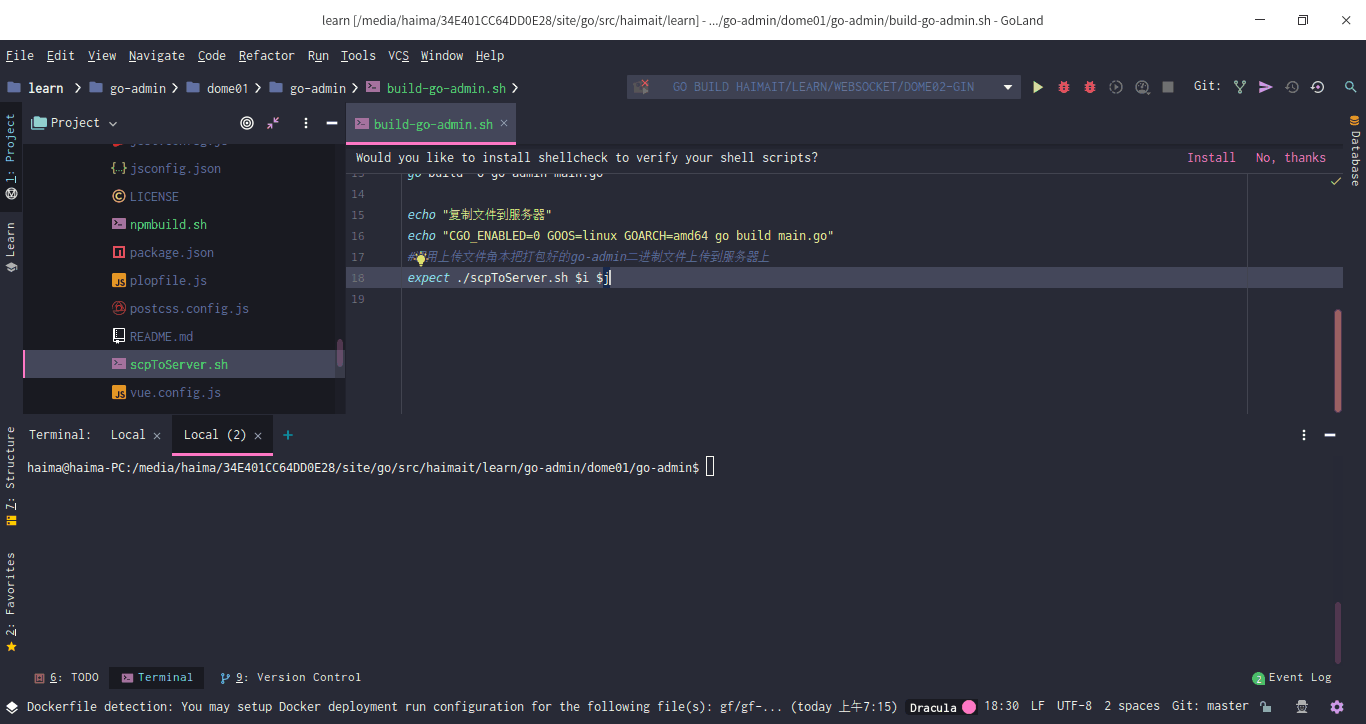Click the grey Stop square icon

point(1168,87)
